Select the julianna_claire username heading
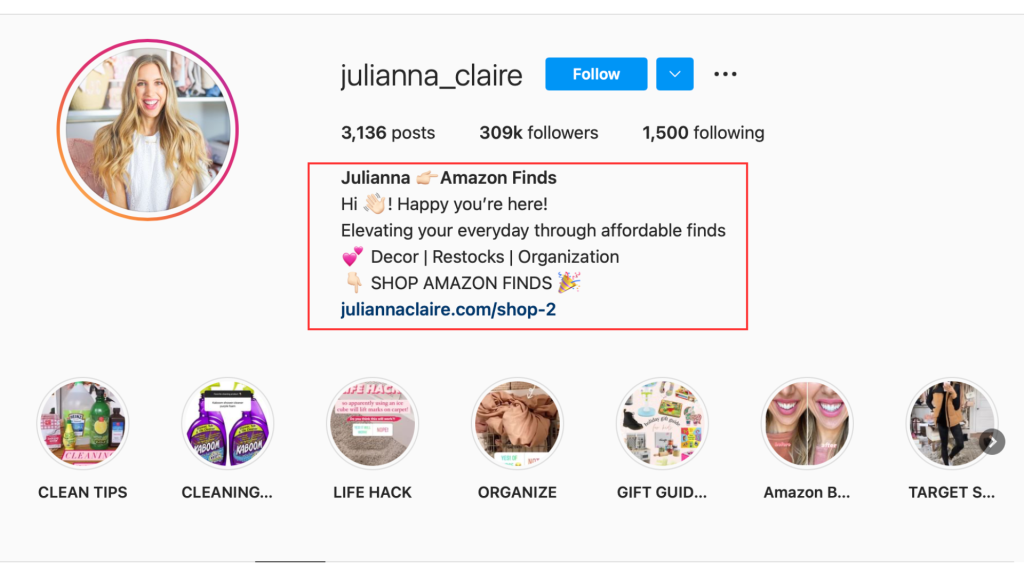 point(432,76)
